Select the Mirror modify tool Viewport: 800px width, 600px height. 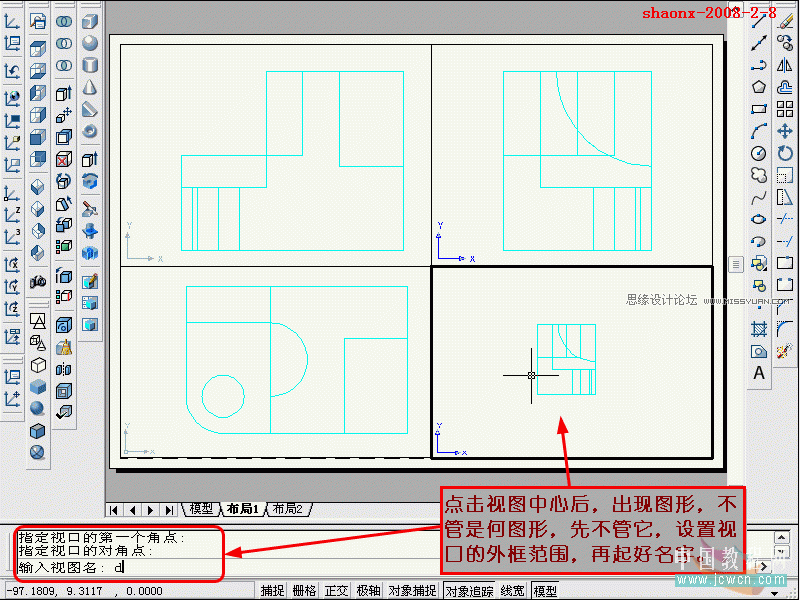(x=785, y=65)
